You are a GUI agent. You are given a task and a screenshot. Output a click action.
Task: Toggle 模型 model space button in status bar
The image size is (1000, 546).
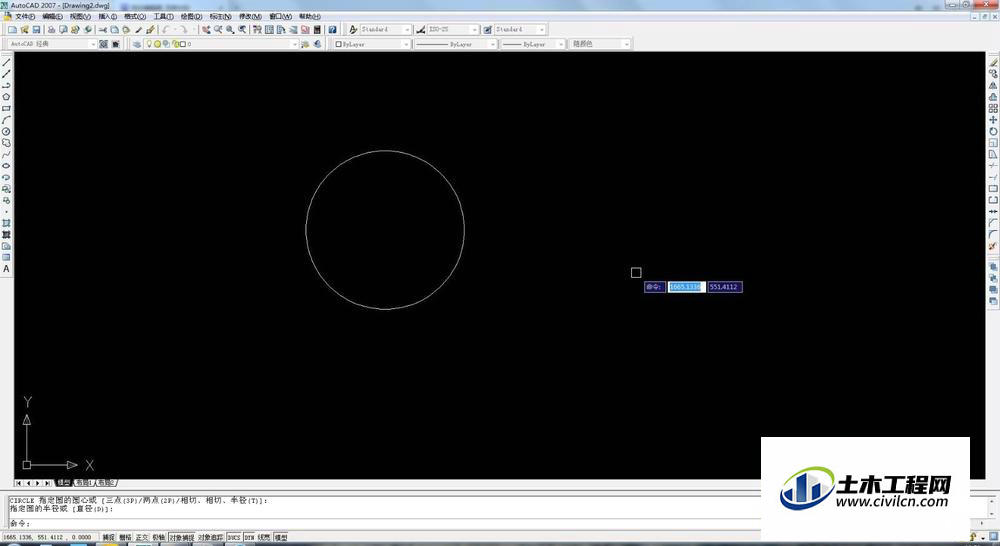tap(281, 538)
